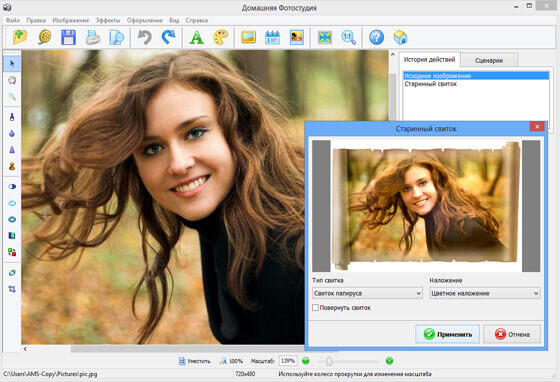Click the scroll effect preview image
This screenshot has height=382, width=560.
(x=426, y=206)
